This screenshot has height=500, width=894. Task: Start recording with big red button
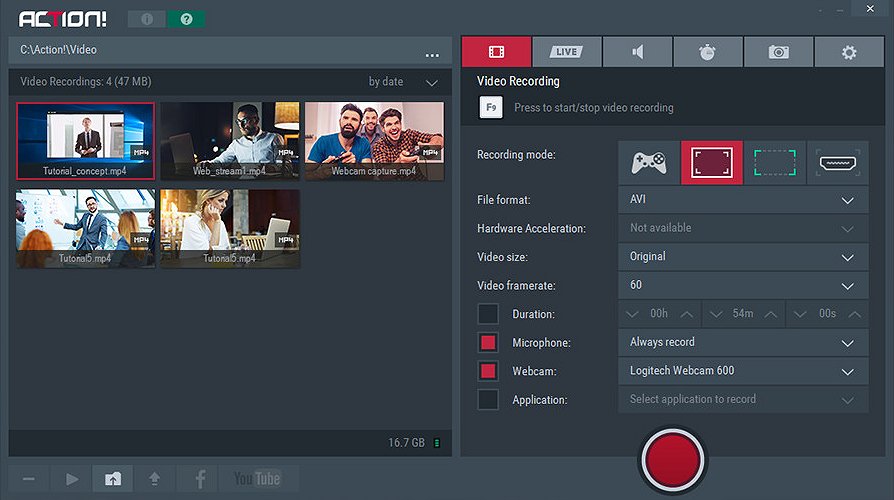click(672, 460)
